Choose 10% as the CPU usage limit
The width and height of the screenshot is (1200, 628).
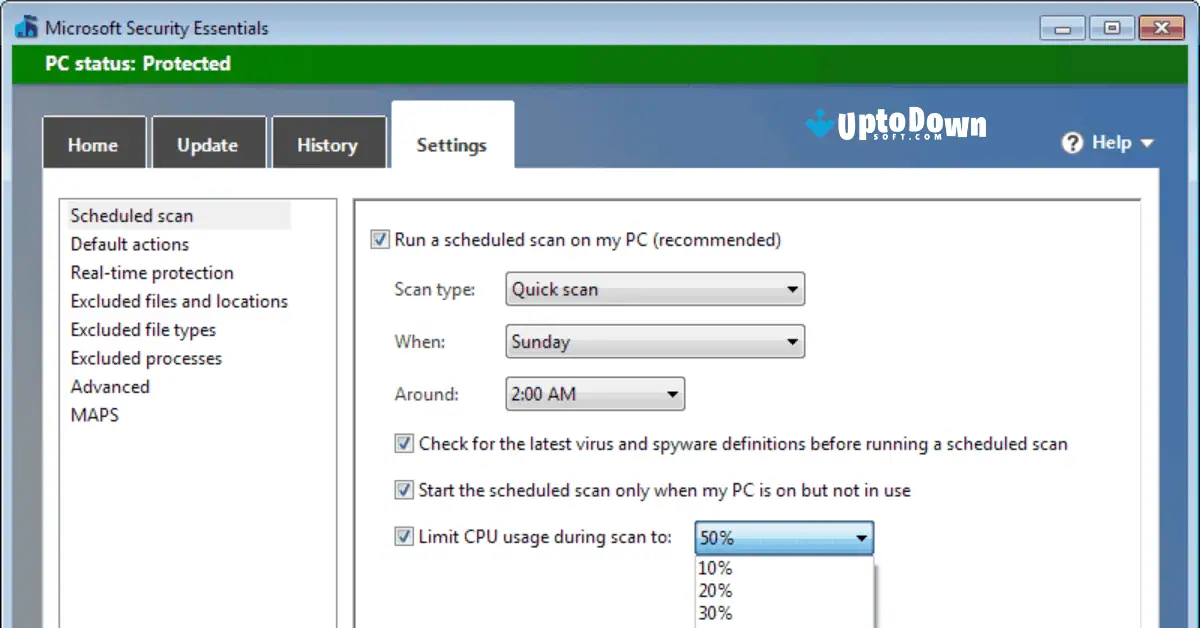click(x=714, y=567)
